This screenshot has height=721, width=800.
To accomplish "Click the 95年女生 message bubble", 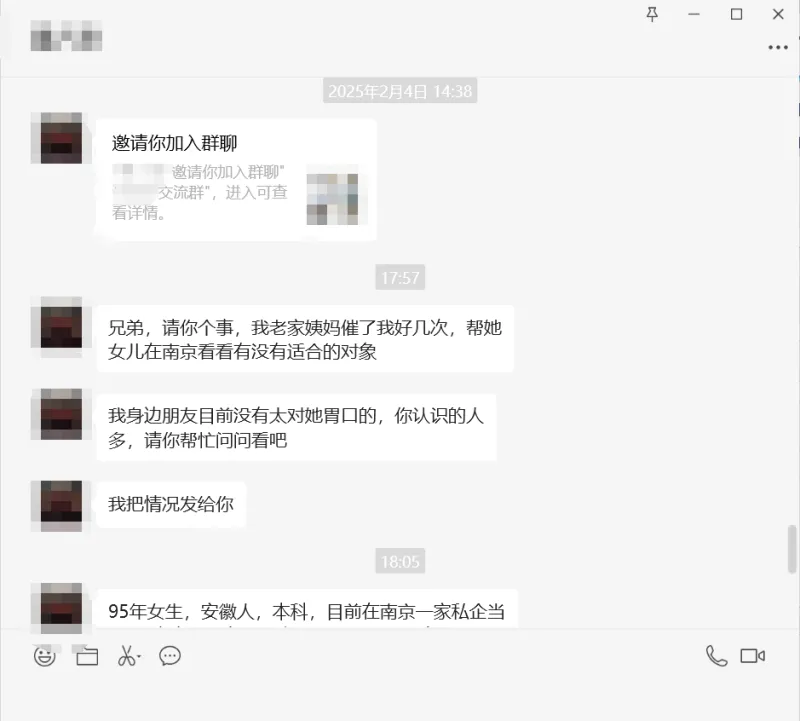I will [307, 609].
